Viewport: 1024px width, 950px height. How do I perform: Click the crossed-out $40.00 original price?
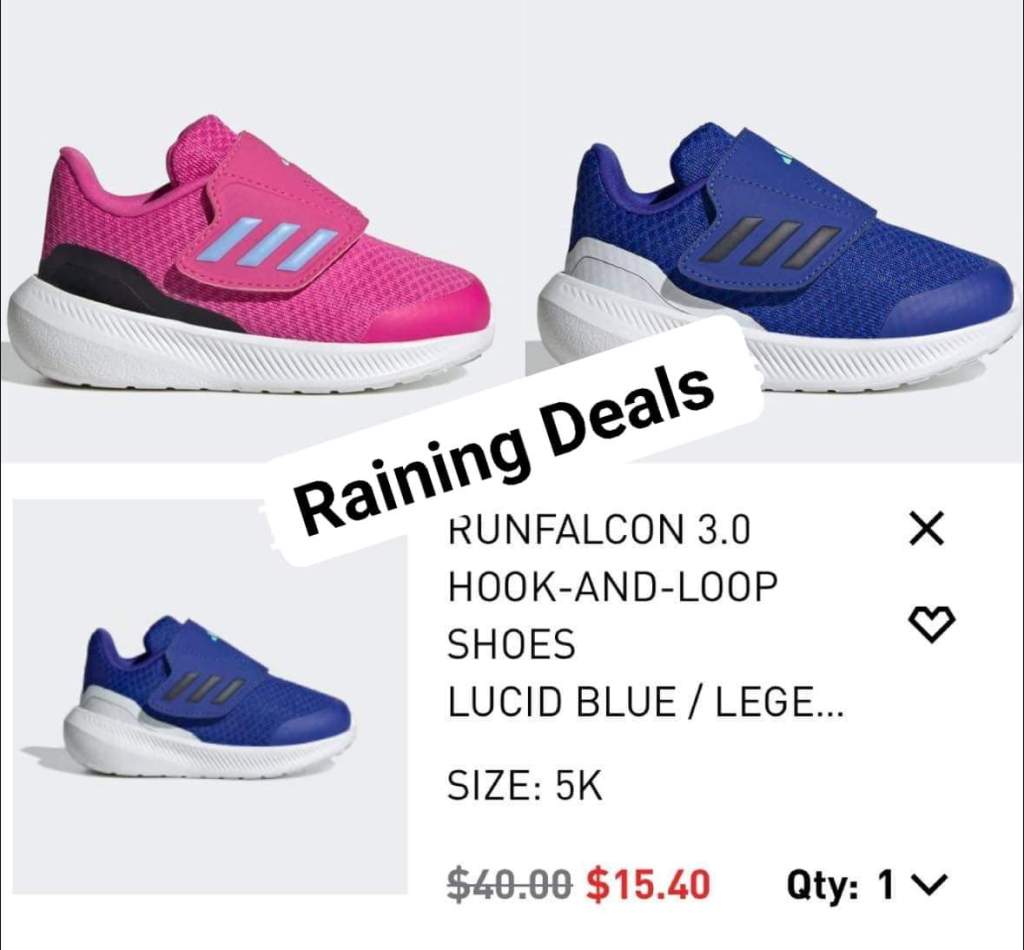tap(510, 884)
